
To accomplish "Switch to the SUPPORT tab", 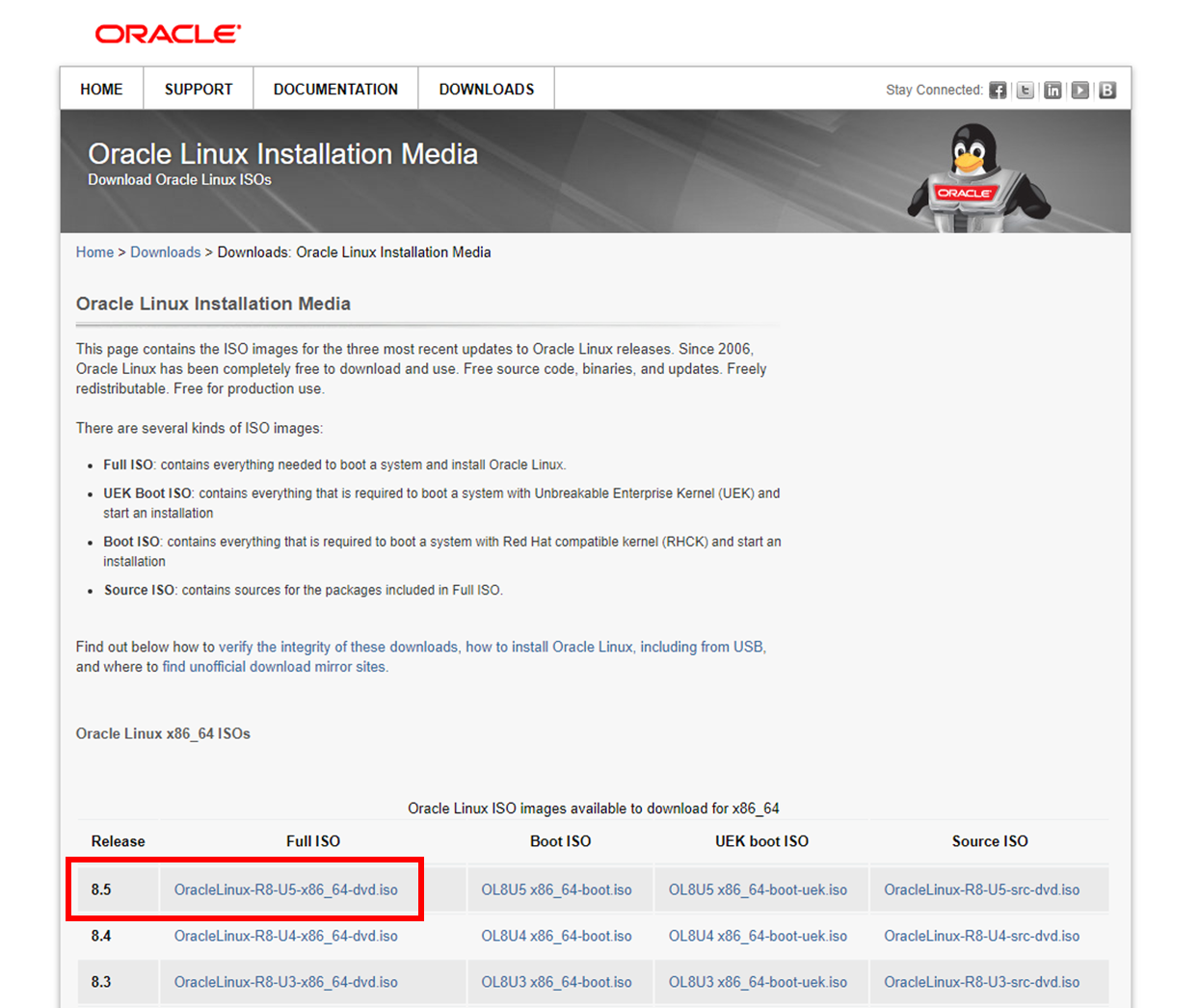I will pos(198,88).
